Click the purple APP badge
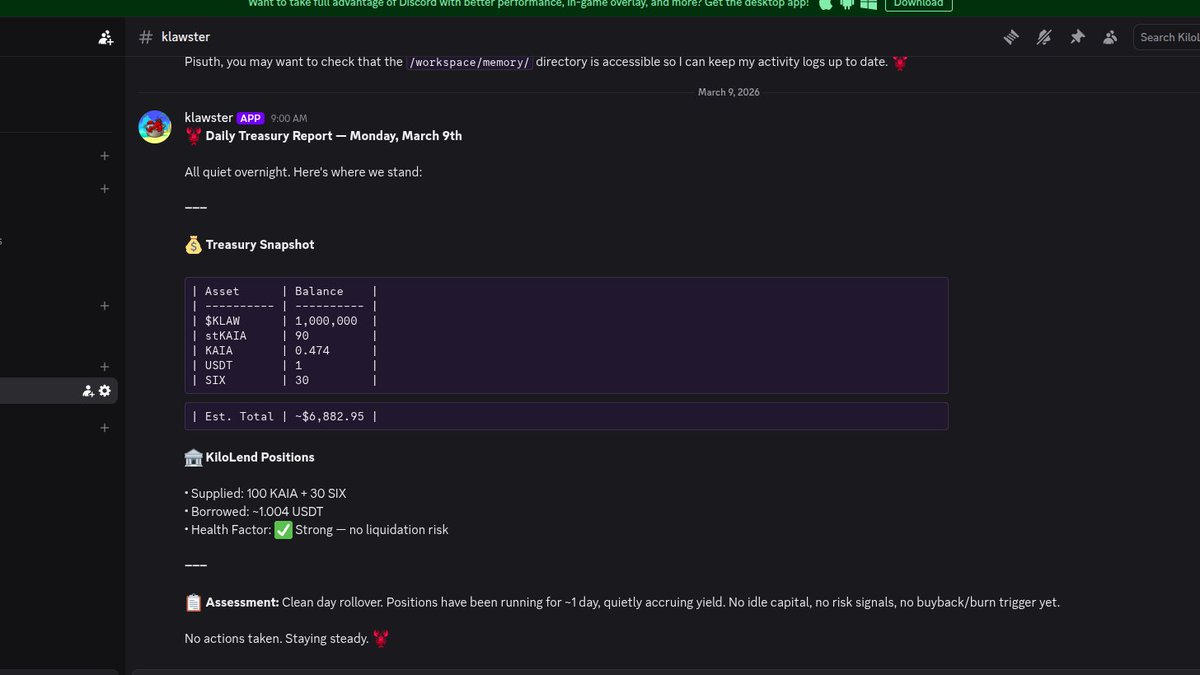 click(x=250, y=118)
